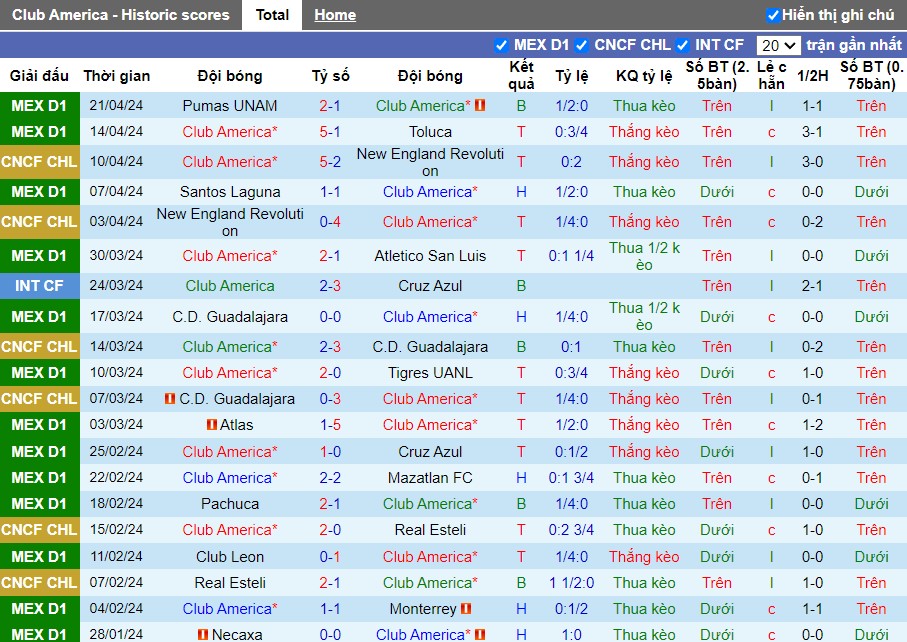The height and width of the screenshot is (642, 907).
Task: Click the 'Thời gian' column header
Action: (x=117, y=76)
